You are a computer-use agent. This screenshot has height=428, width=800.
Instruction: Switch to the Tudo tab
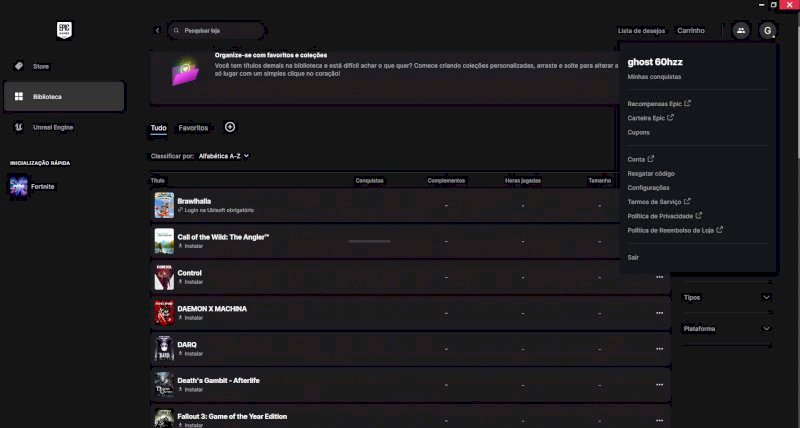(x=159, y=128)
